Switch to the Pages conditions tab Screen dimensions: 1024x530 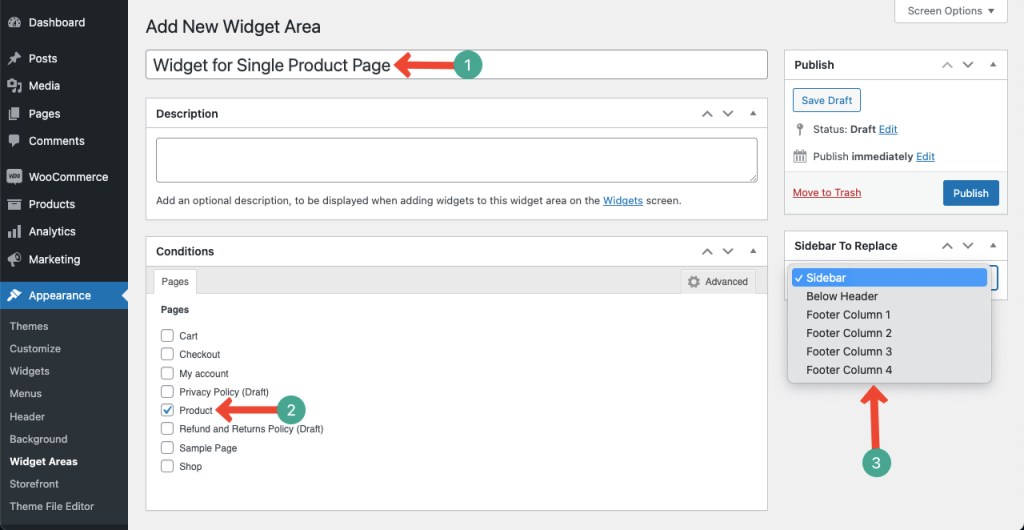[175, 281]
